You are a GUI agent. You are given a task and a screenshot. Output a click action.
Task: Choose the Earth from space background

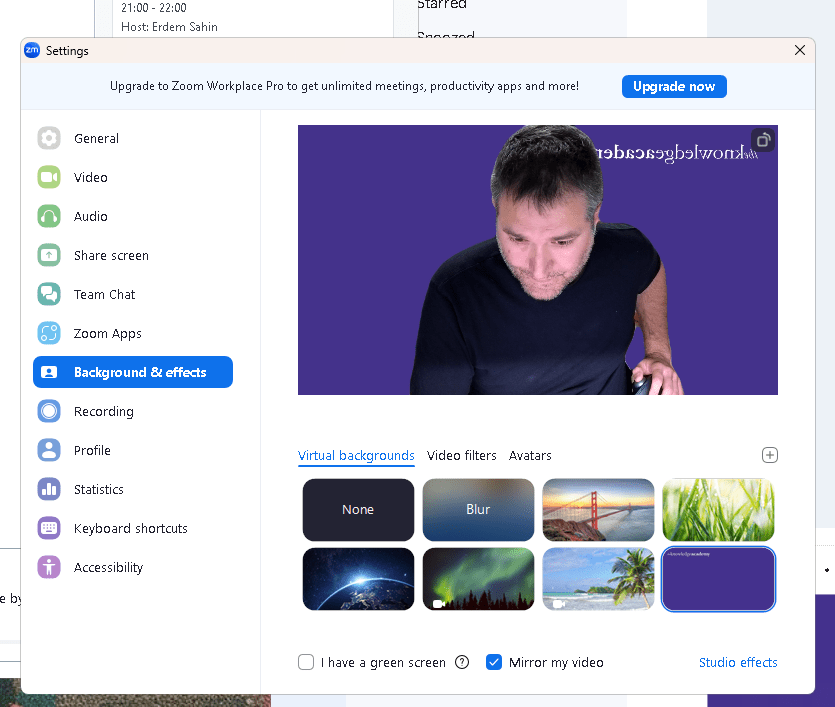pyautogui.click(x=358, y=579)
